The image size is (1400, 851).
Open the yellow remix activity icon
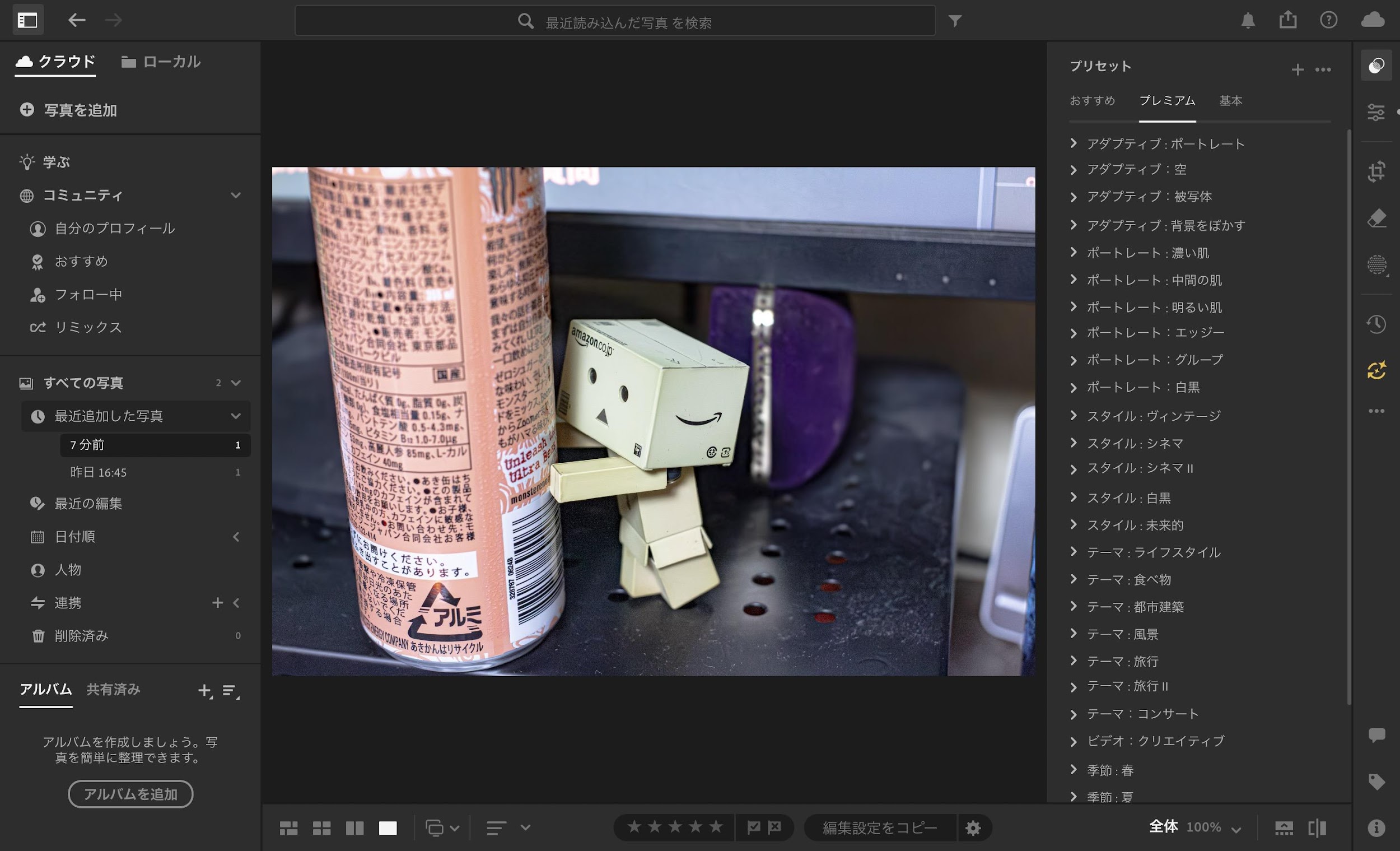pos(1376,370)
